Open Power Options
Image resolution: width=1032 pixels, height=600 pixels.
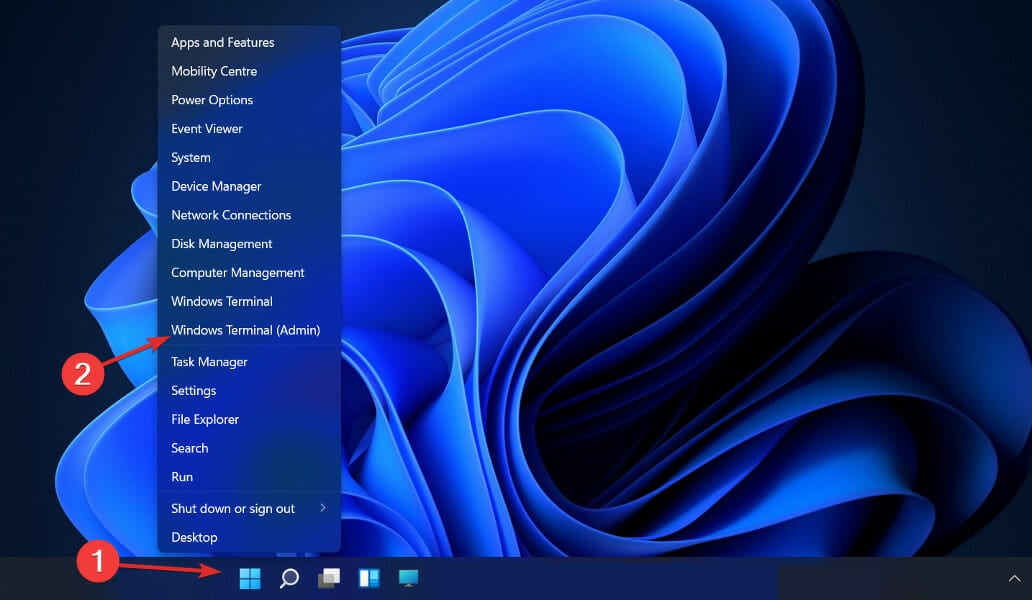pyautogui.click(x=212, y=99)
